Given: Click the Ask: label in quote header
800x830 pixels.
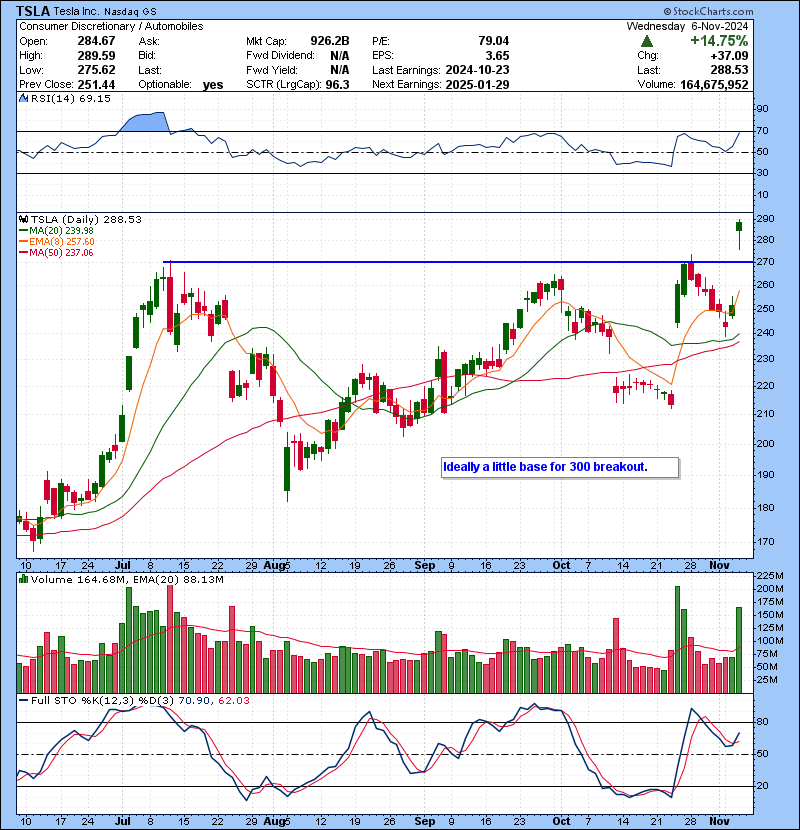Looking at the screenshot, I should pos(149,41).
